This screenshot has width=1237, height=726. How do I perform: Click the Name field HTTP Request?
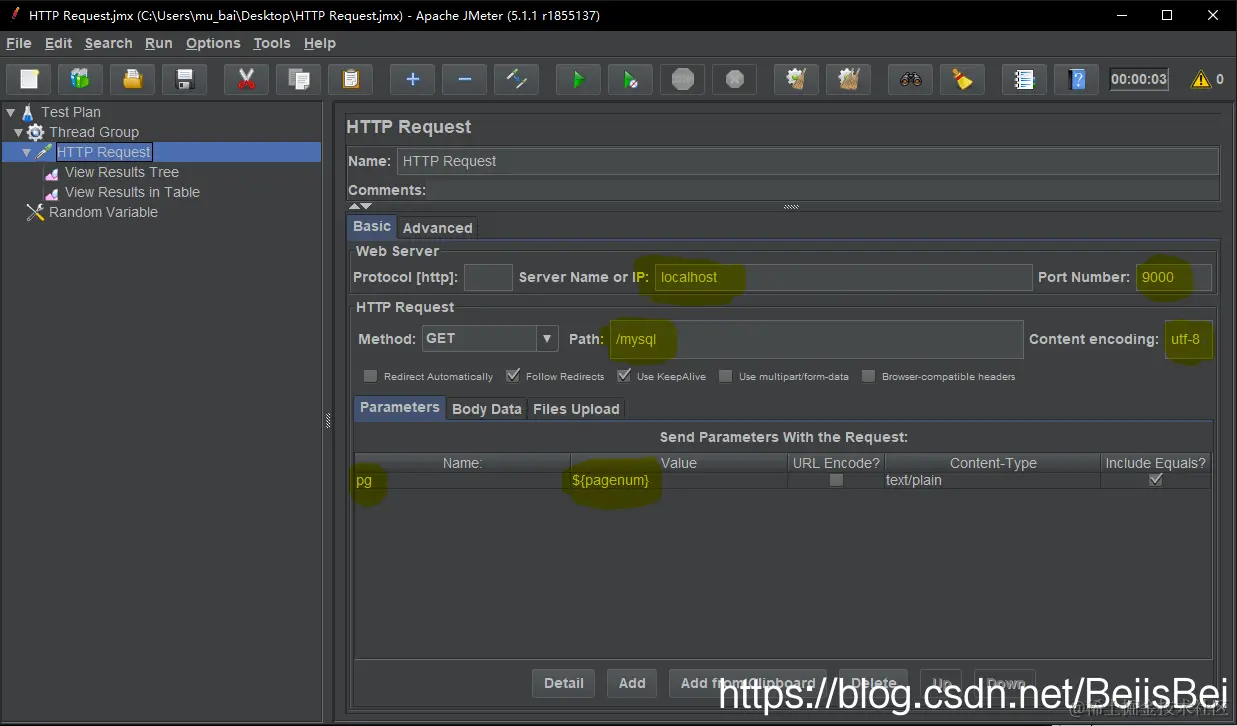pos(807,161)
